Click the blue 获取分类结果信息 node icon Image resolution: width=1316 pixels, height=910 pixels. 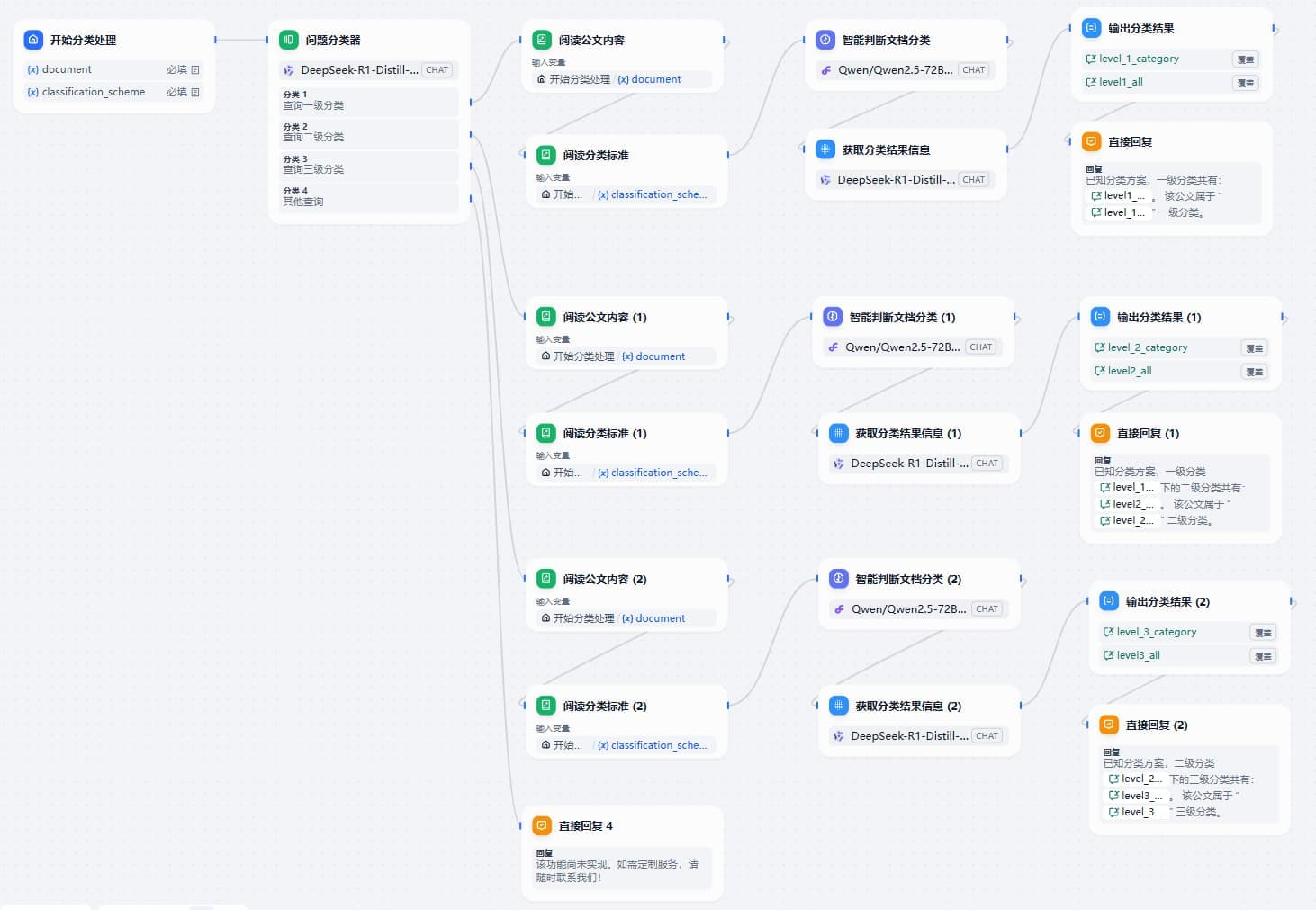coord(825,149)
